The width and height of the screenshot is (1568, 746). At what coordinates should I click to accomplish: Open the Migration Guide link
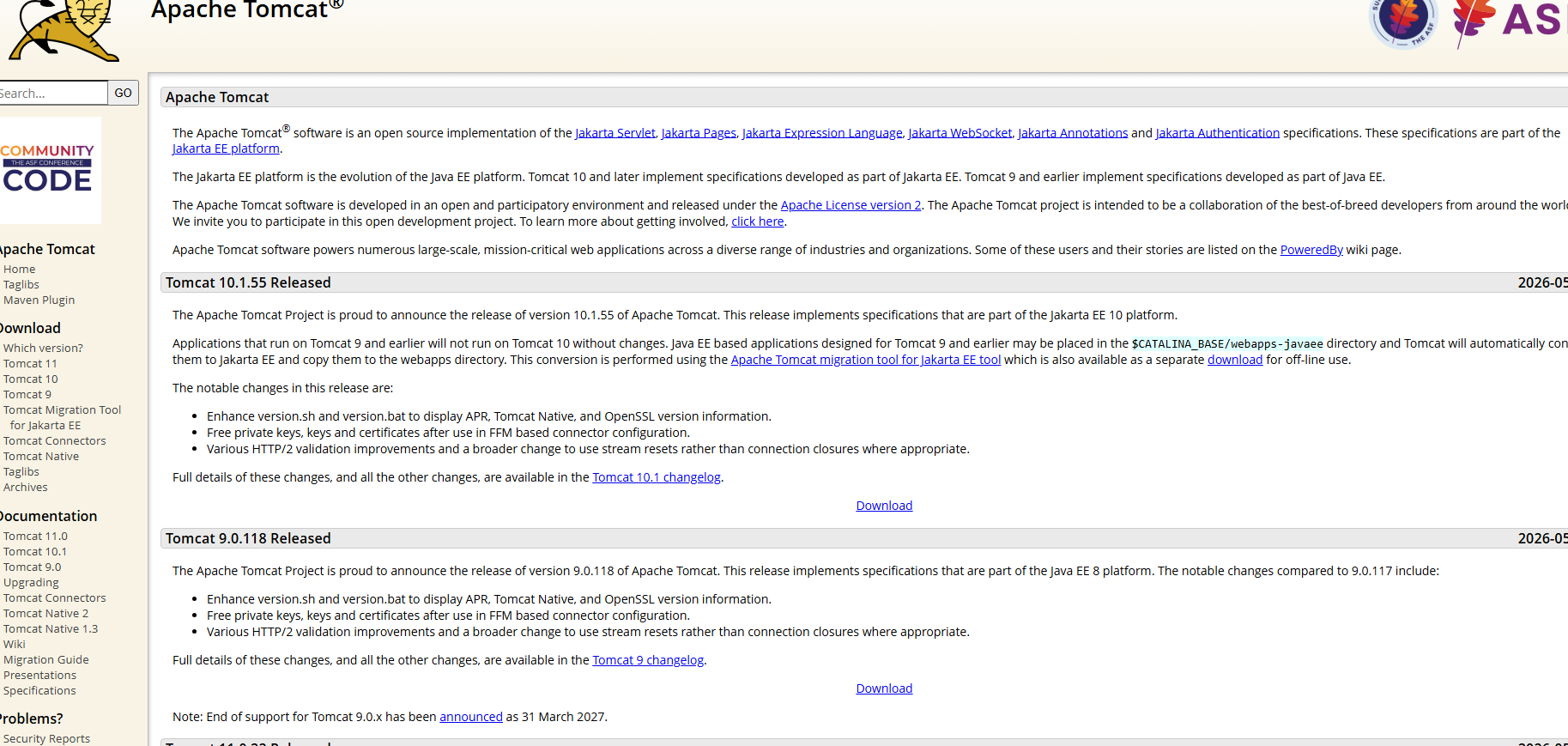pos(46,660)
